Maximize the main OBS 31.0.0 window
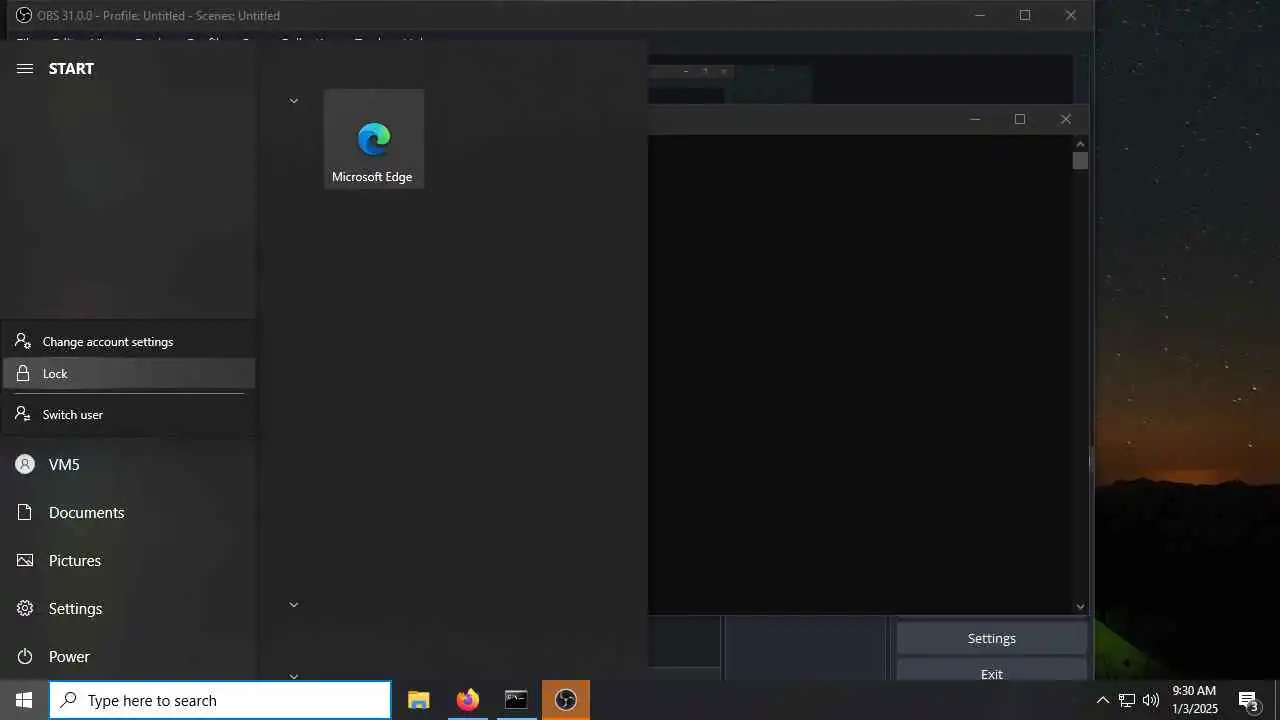 tap(1025, 15)
